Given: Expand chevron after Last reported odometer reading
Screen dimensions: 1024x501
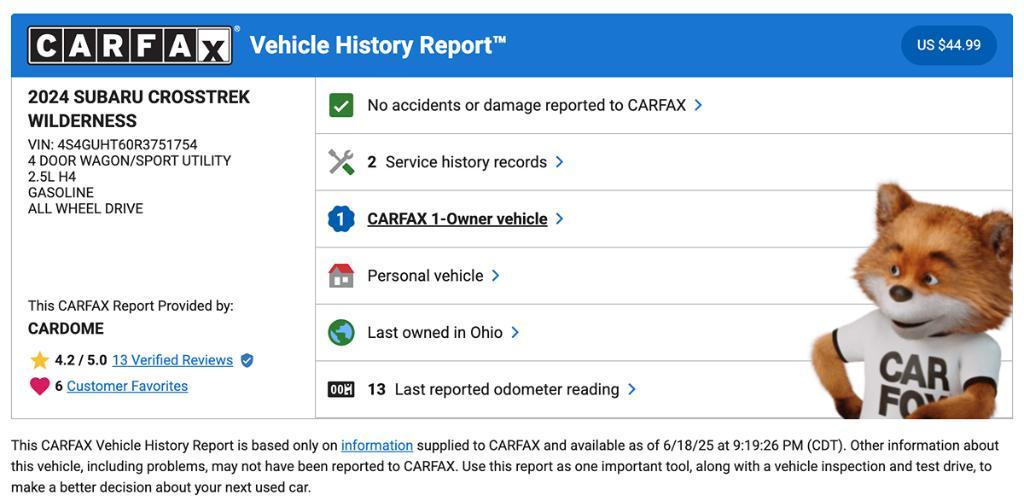Looking at the screenshot, I should [x=632, y=389].
